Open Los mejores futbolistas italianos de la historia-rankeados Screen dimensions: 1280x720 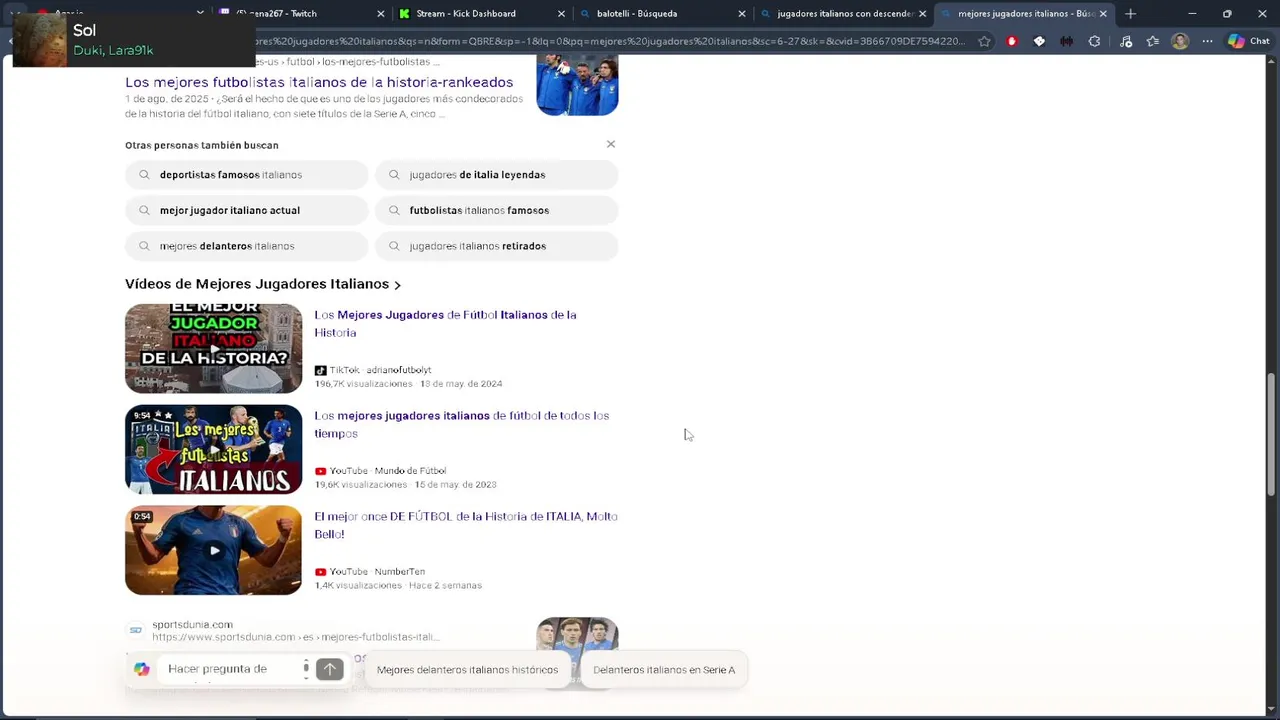coord(319,82)
